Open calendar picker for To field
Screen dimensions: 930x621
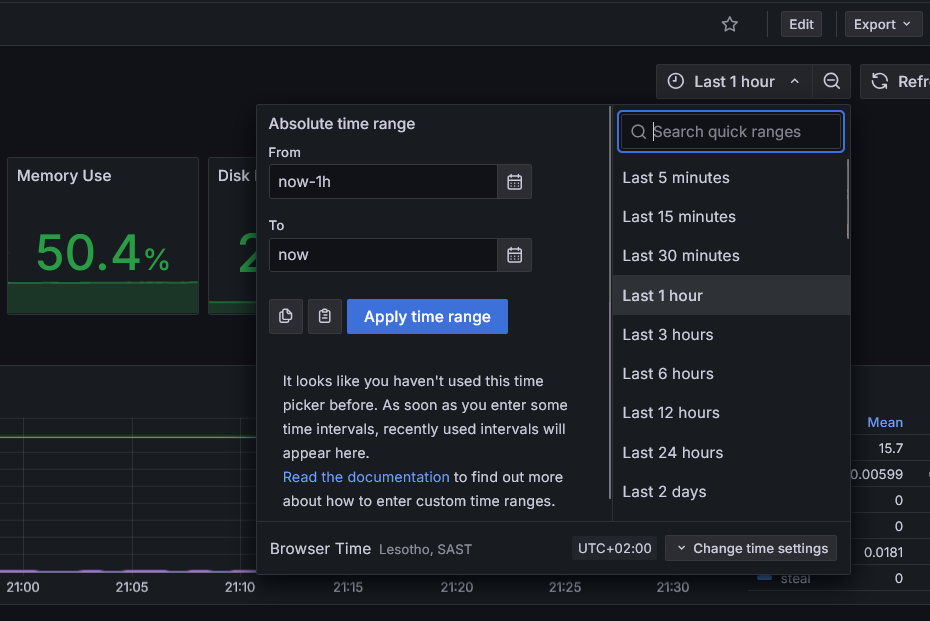click(x=514, y=255)
